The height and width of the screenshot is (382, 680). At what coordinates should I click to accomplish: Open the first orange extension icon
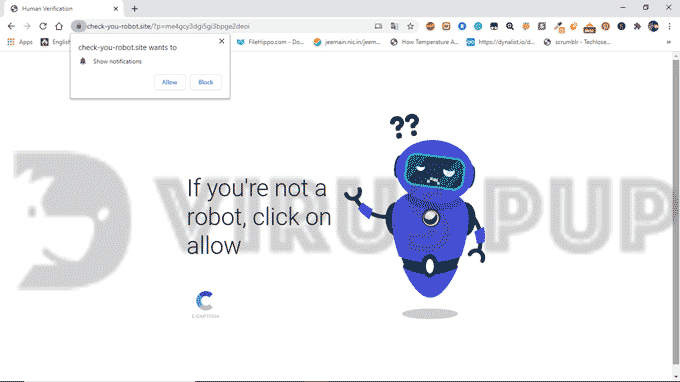[x=430, y=26]
